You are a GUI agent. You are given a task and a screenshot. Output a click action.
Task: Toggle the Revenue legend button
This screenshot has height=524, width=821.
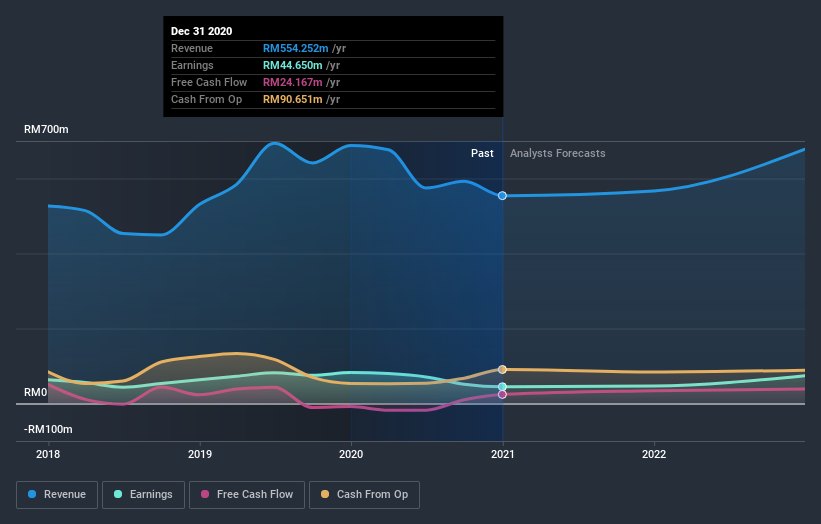pos(57,495)
